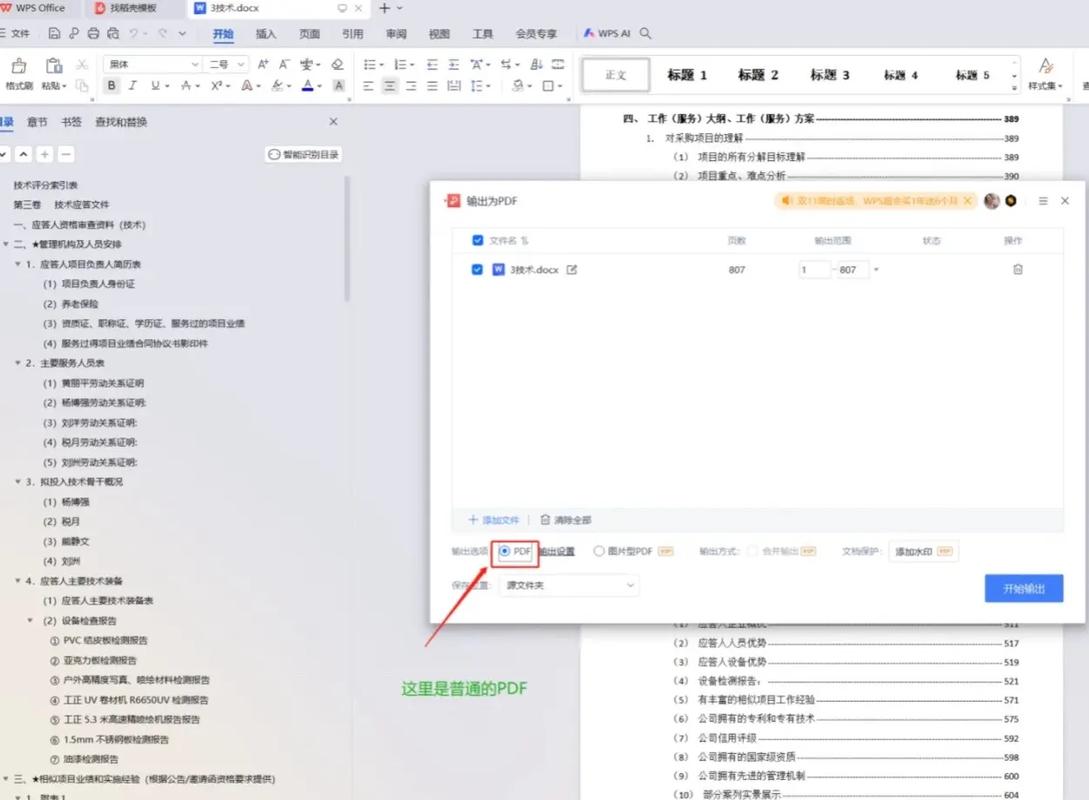Click the 开始输出 button to export
This screenshot has height=800, width=1089.
click(1023, 588)
